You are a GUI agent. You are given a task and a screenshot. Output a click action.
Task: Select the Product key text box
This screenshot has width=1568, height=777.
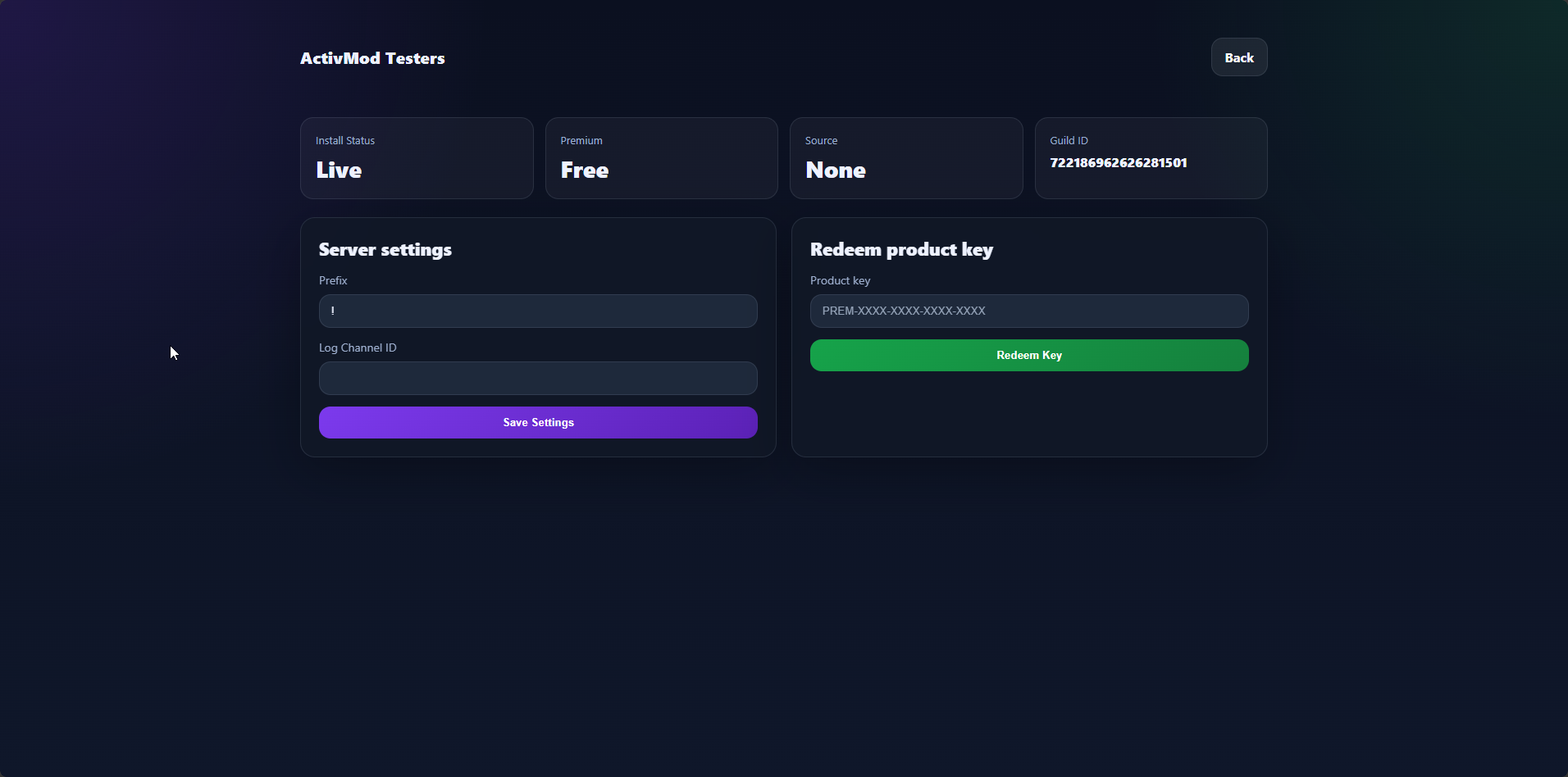pyautogui.click(x=1028, y=311)
